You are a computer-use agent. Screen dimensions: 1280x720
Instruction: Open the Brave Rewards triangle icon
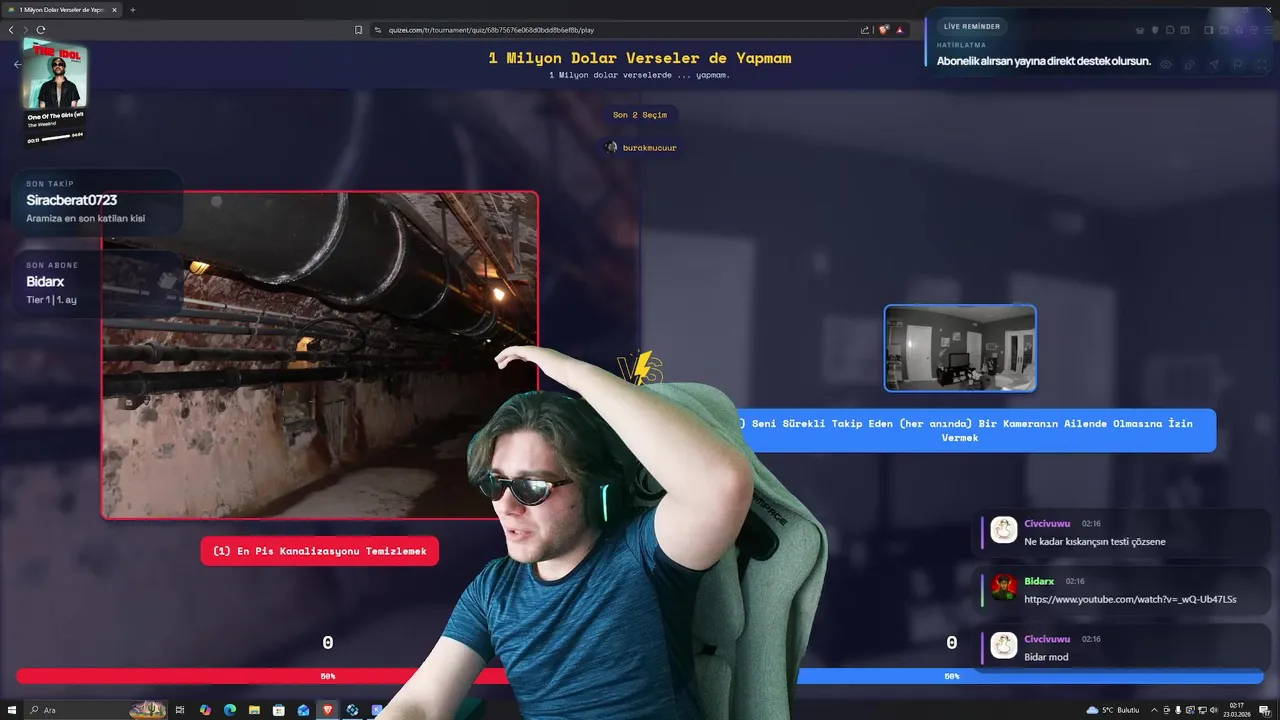900,30
